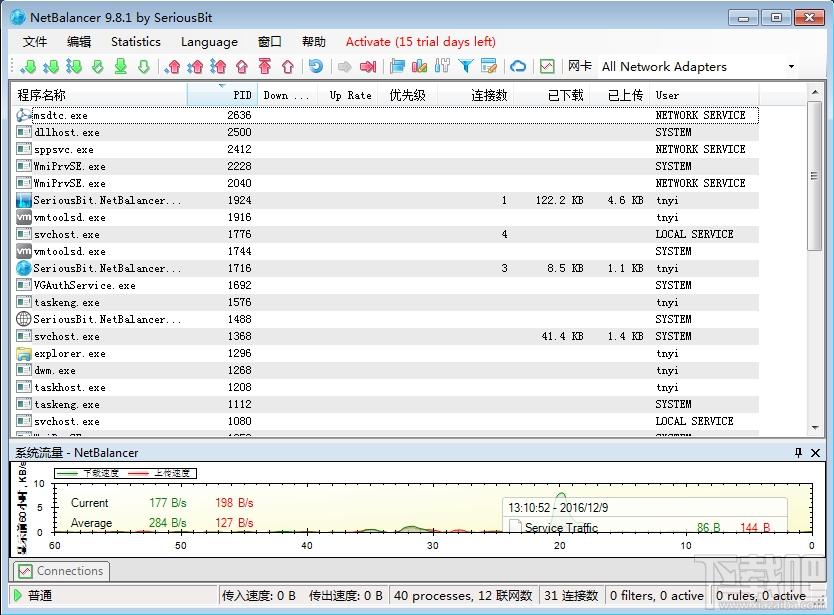
Task: Select vmtoolsd.exe row with PID 1916
Action: click(x=386, y=218)
